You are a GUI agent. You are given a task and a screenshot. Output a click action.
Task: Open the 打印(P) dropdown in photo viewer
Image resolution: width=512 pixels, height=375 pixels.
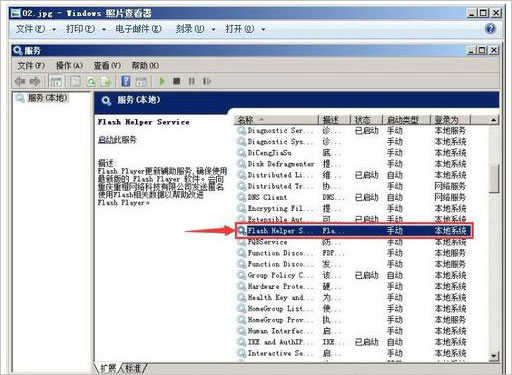click(x=86, y=29)
